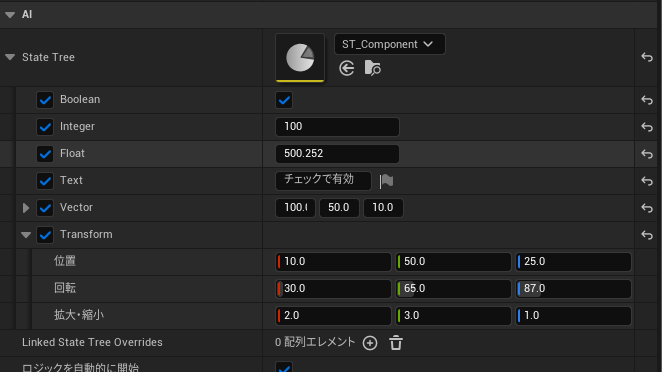662x372 pixels.
Task: Reset Boolean parameter to default
Action: (647, 100)
